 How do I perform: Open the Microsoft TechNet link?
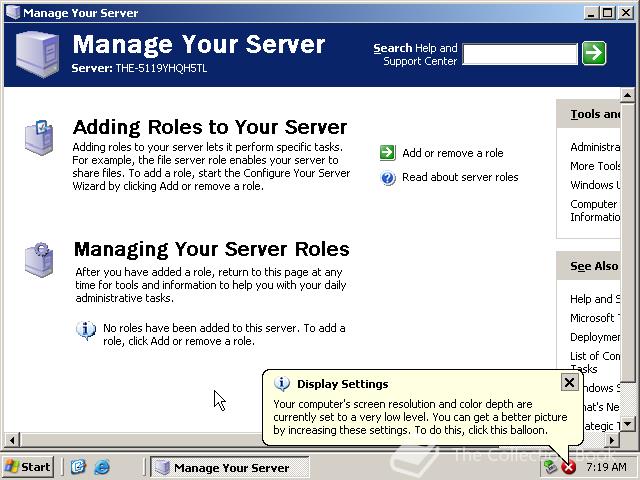(x=595, y=318)
